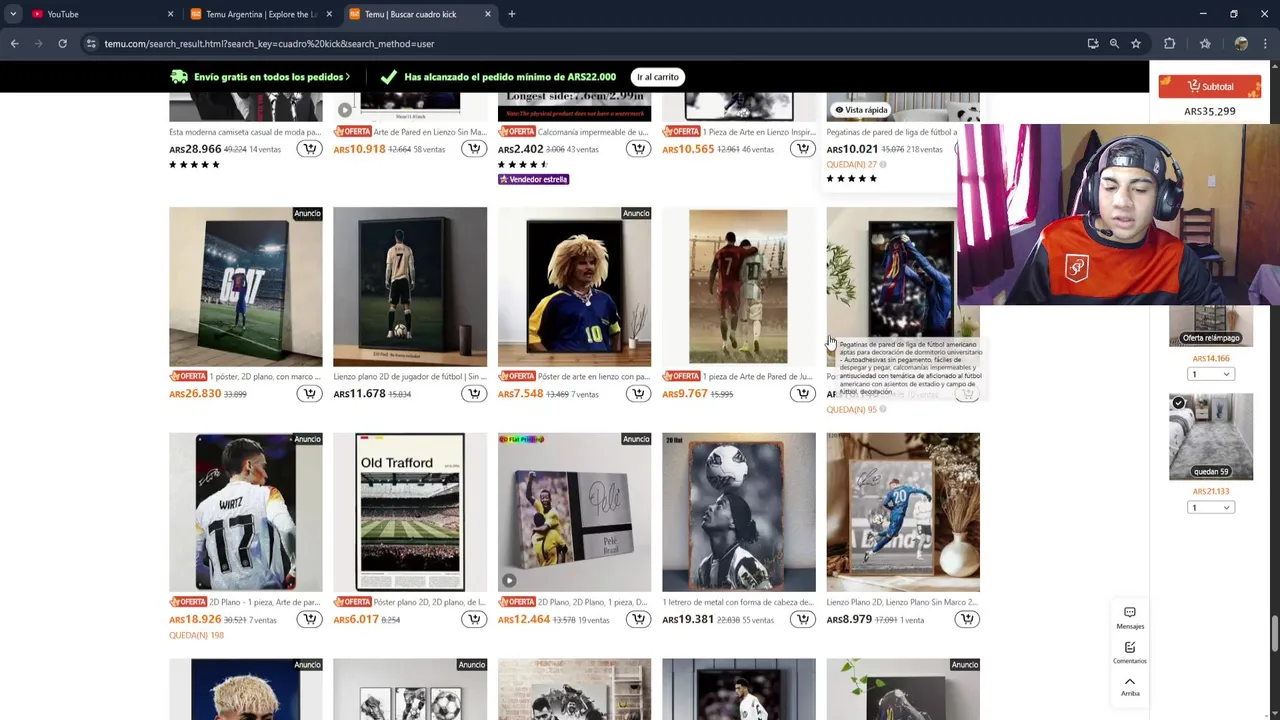This screenshot has height=720, width=1280.
Task: Open browser extensions puzzle icon
Action: click(1169, 44)
